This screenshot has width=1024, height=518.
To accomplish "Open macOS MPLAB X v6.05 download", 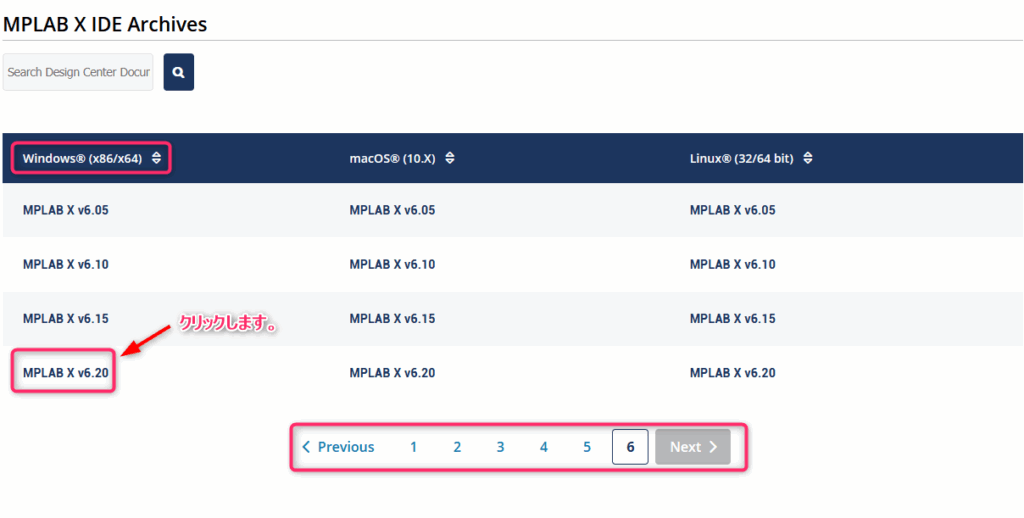I will (392, 210).
